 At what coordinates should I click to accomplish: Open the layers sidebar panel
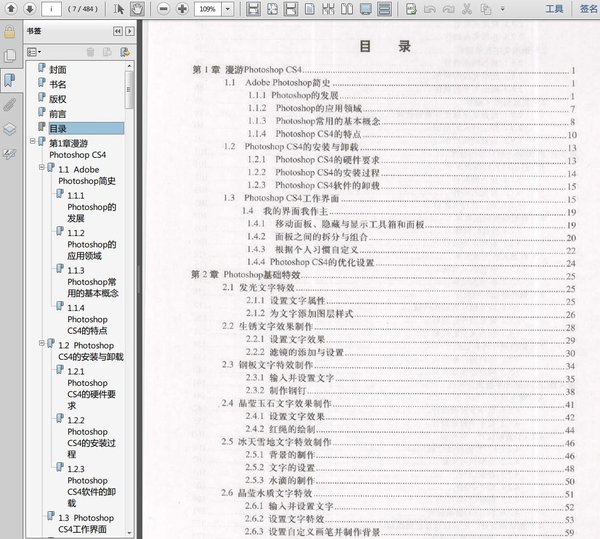10,129
